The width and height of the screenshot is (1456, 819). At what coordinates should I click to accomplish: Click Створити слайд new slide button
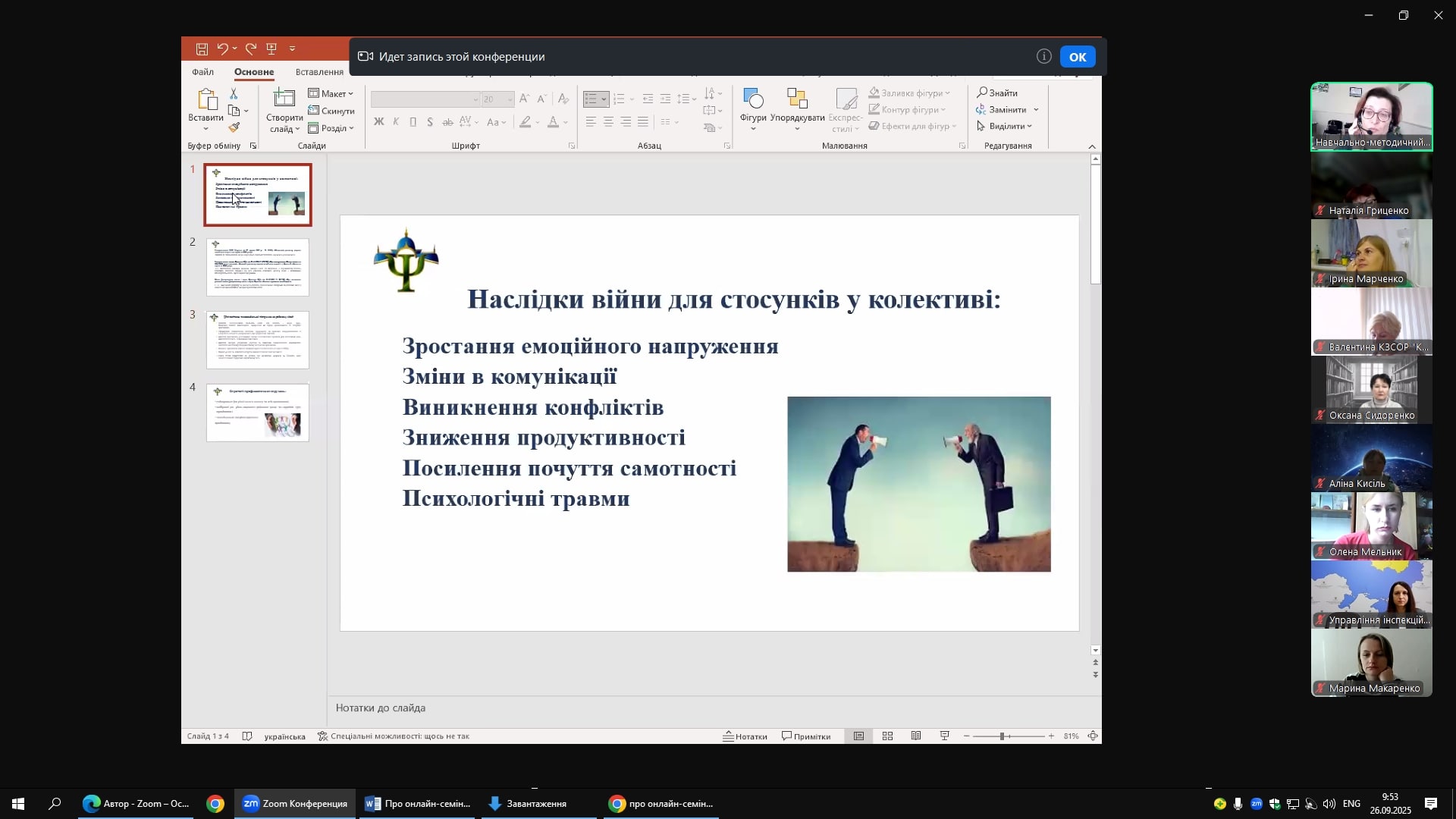tap(284, 110)
